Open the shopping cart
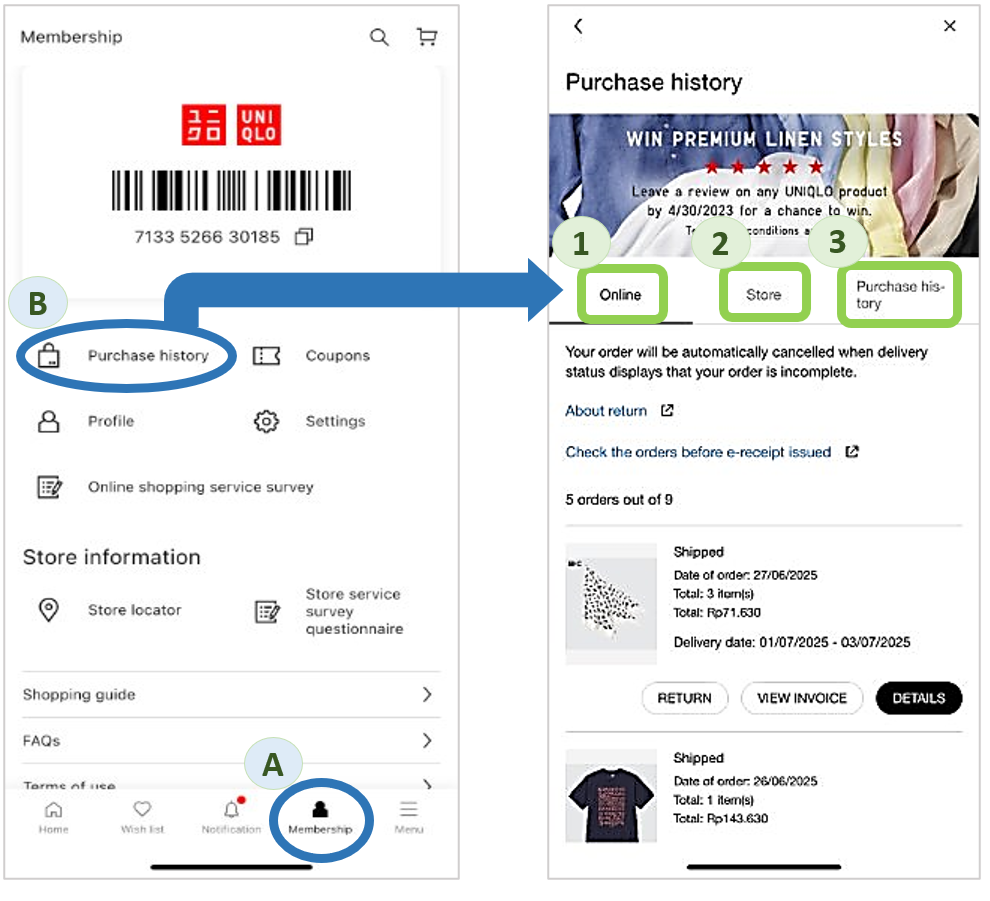 (x=427, y=38)
